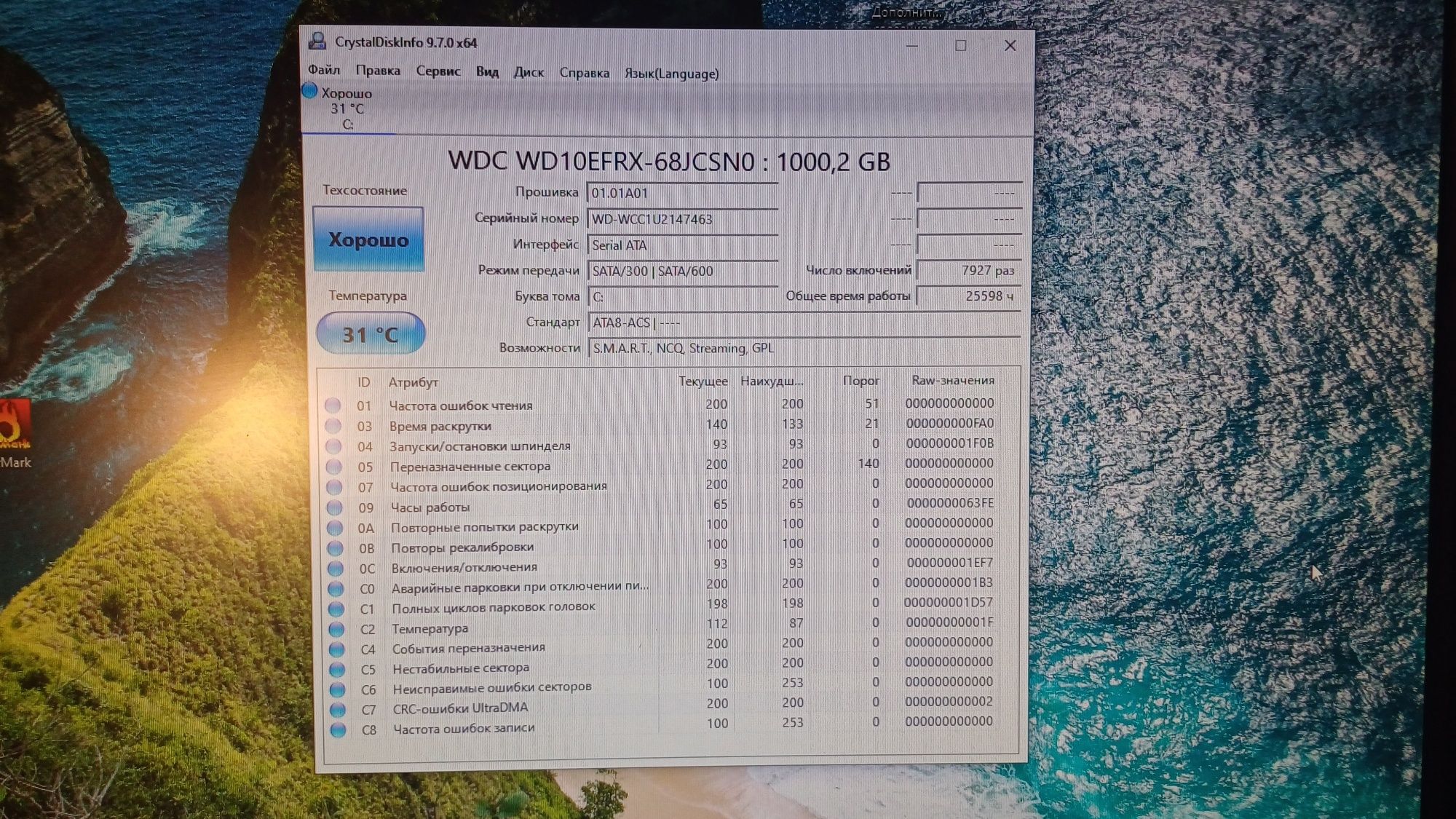Select the row Повторы рекалибровки

pyautogui.click(x=659, y=545)
